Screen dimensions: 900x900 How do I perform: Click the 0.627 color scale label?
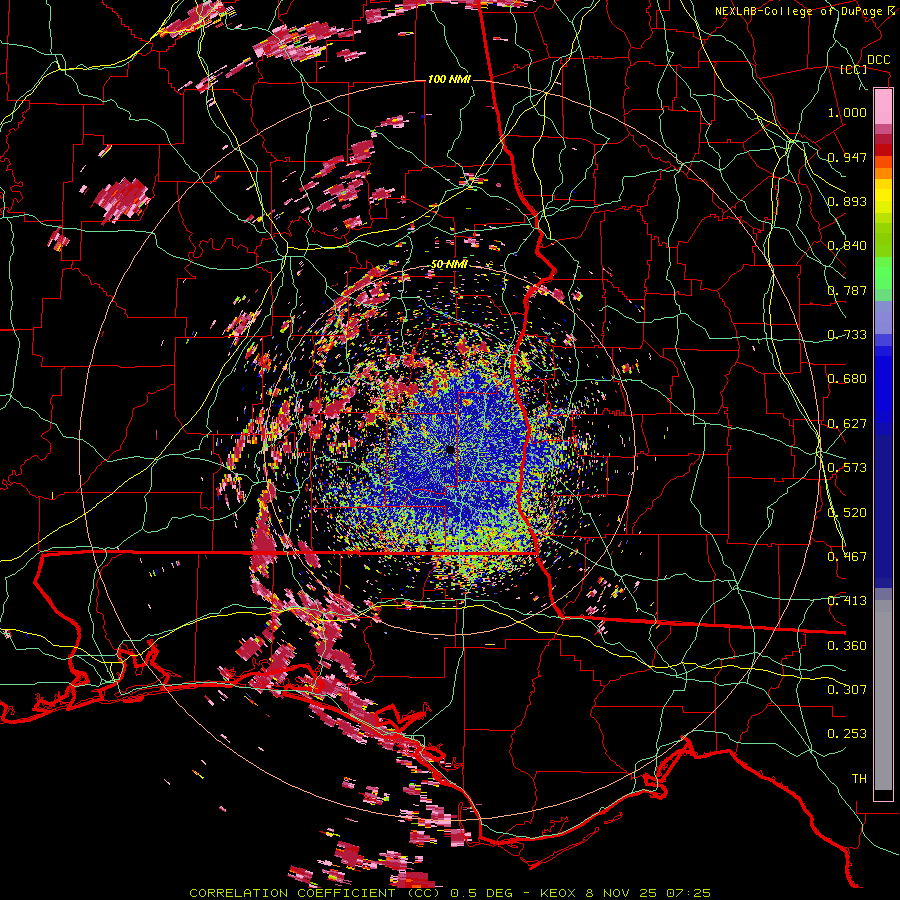[x=847, y=424]
